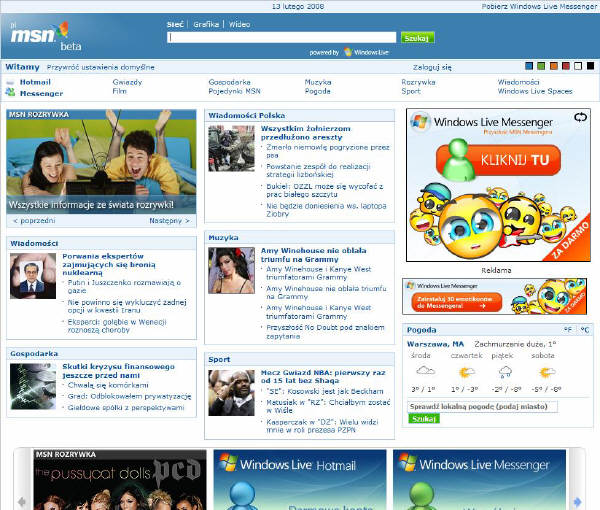Screen dimensions: 600x510
Task: Click the ad refresh arrows icon
Action: [580, 117]
